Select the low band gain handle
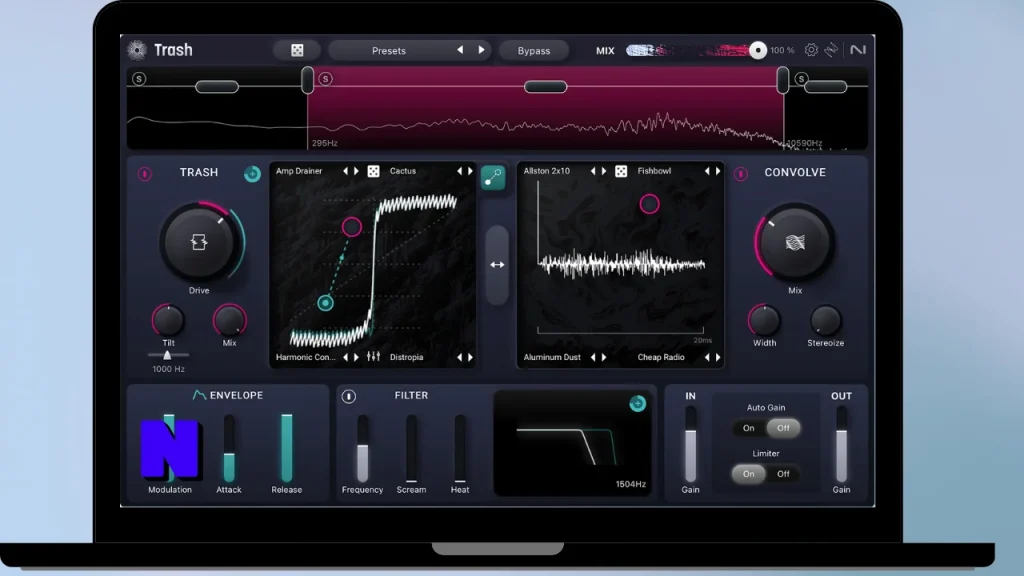Image resolution: width=1024 pixels, height=576 pixels. pyautogui.click(x=217, y=87)
